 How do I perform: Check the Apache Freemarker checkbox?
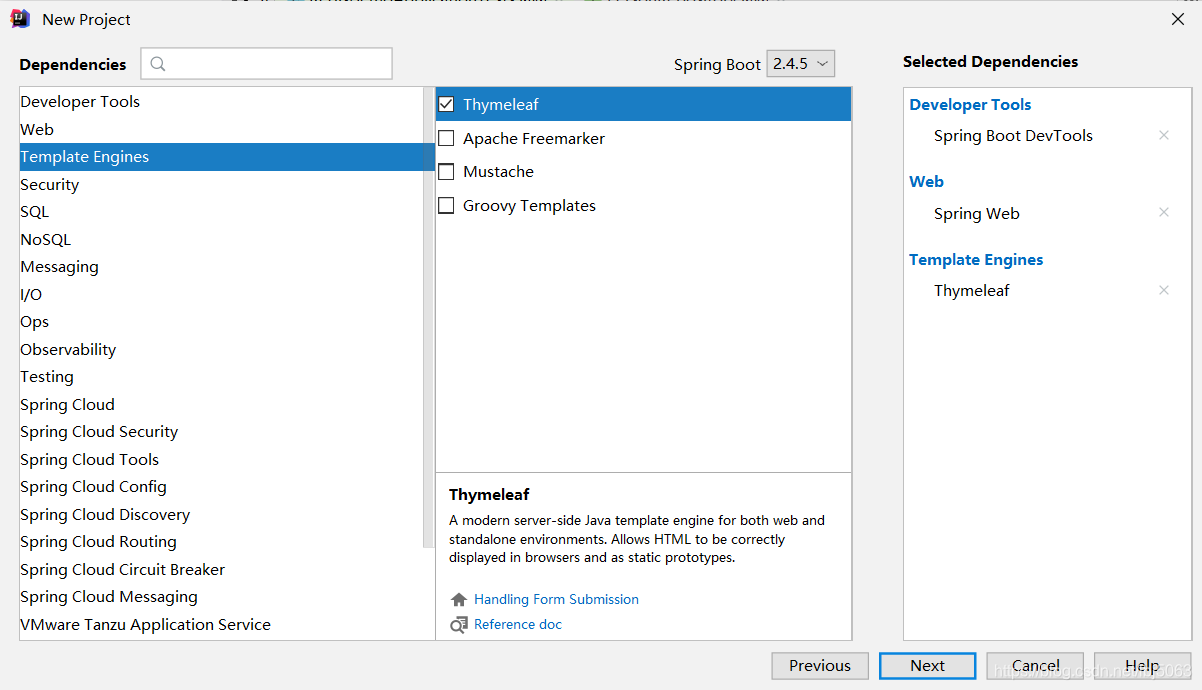pyautogui.click(x=447, y=138)
